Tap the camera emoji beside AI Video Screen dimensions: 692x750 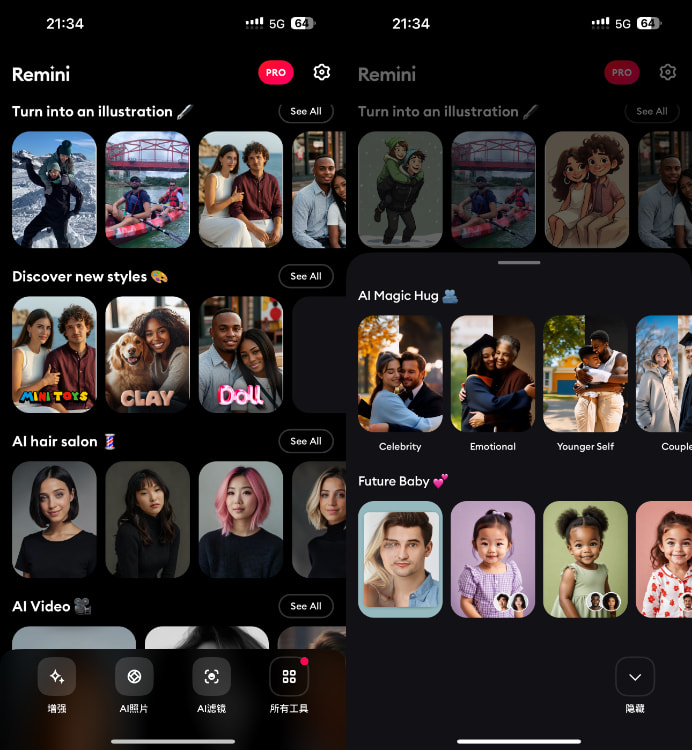coord(83,606)
